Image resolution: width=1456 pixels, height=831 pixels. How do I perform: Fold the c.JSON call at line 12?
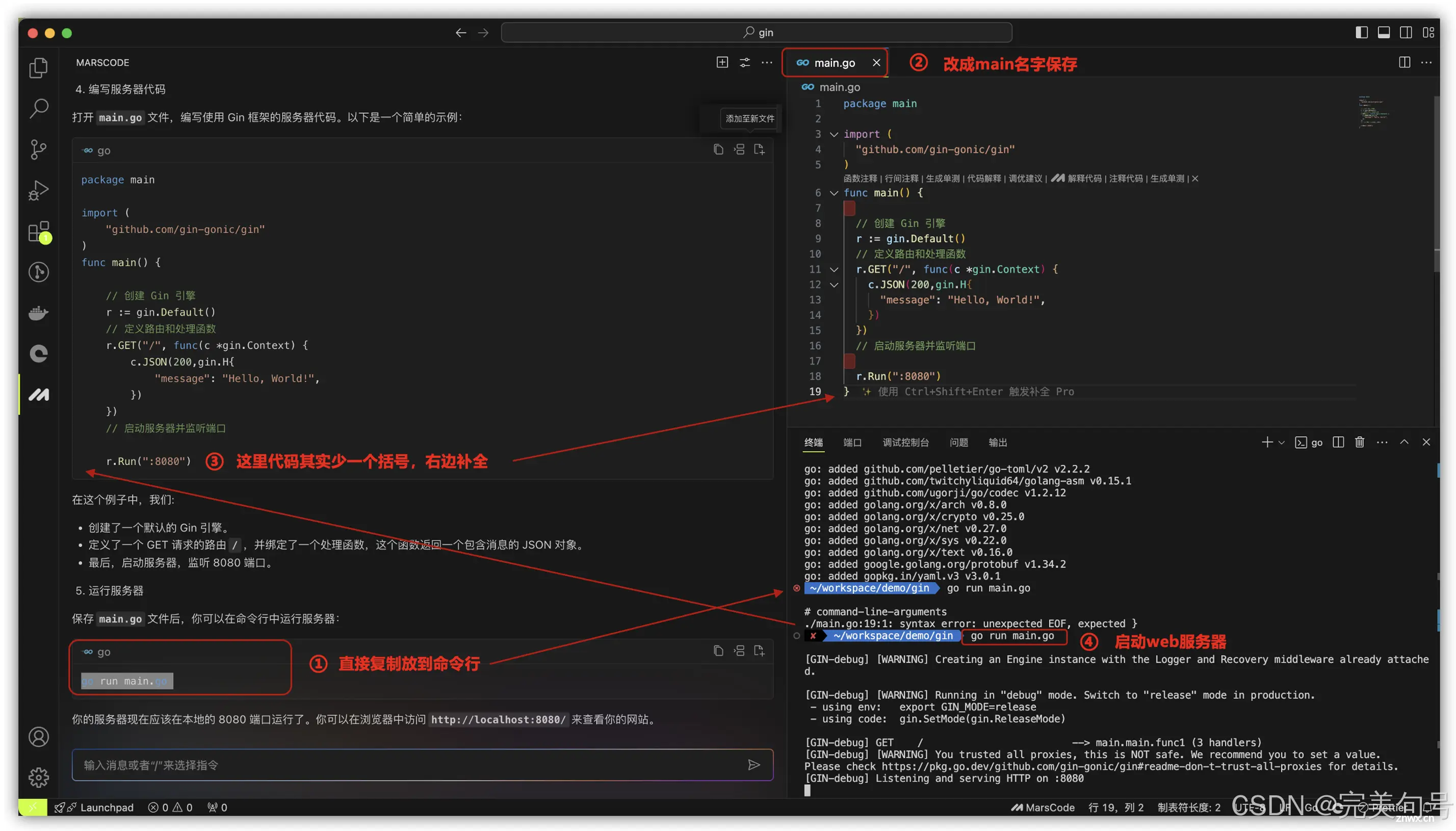click(834, 285)
